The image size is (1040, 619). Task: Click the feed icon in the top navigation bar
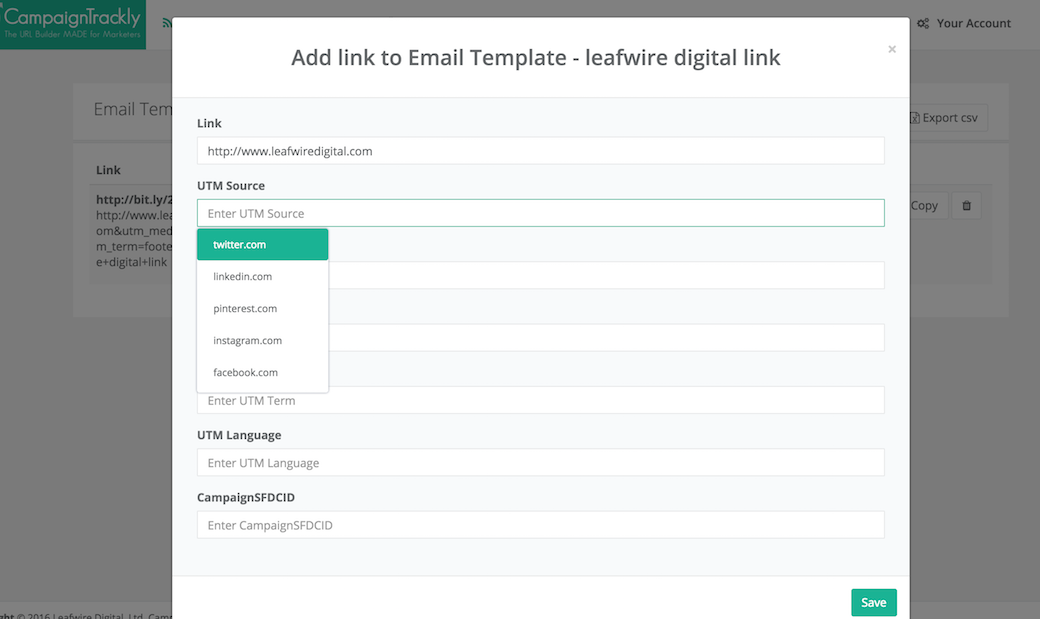166,21
